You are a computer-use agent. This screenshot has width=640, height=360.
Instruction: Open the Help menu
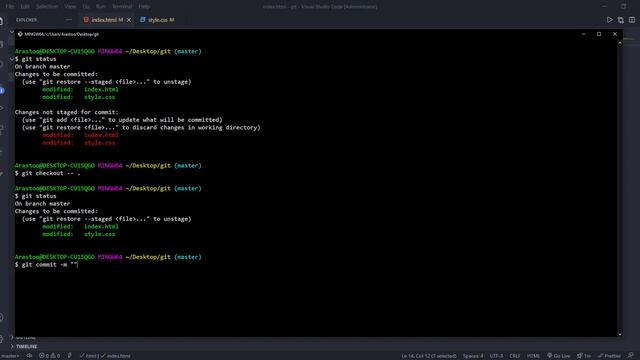click(144, 7)
